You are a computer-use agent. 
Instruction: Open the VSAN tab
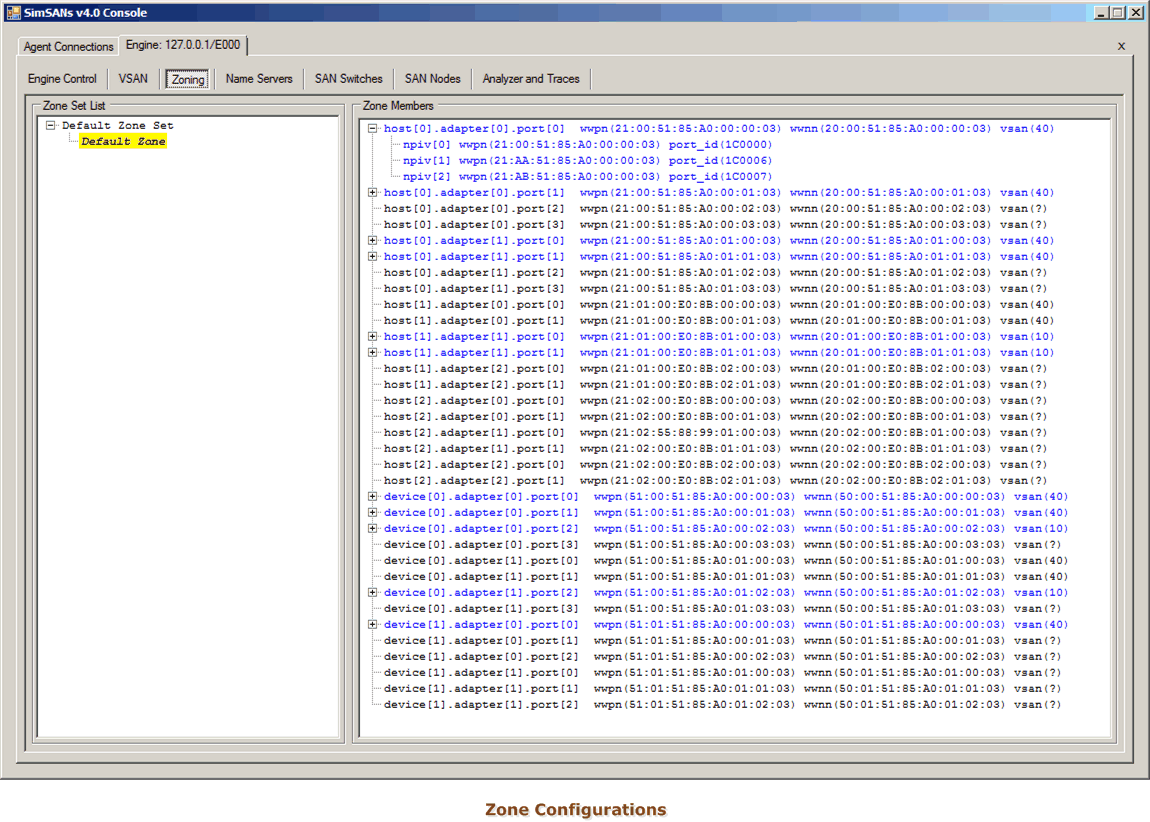133,79
